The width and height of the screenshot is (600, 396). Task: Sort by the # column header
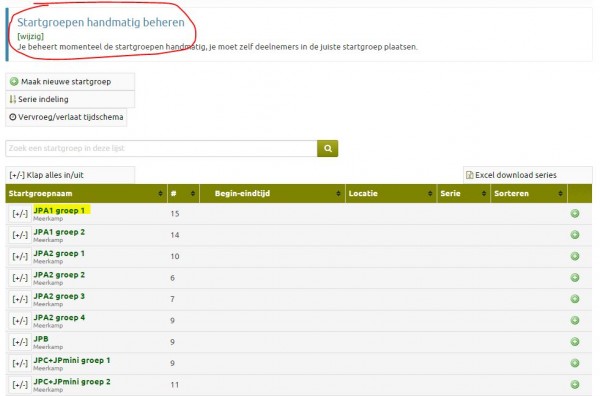pos(183,194)
